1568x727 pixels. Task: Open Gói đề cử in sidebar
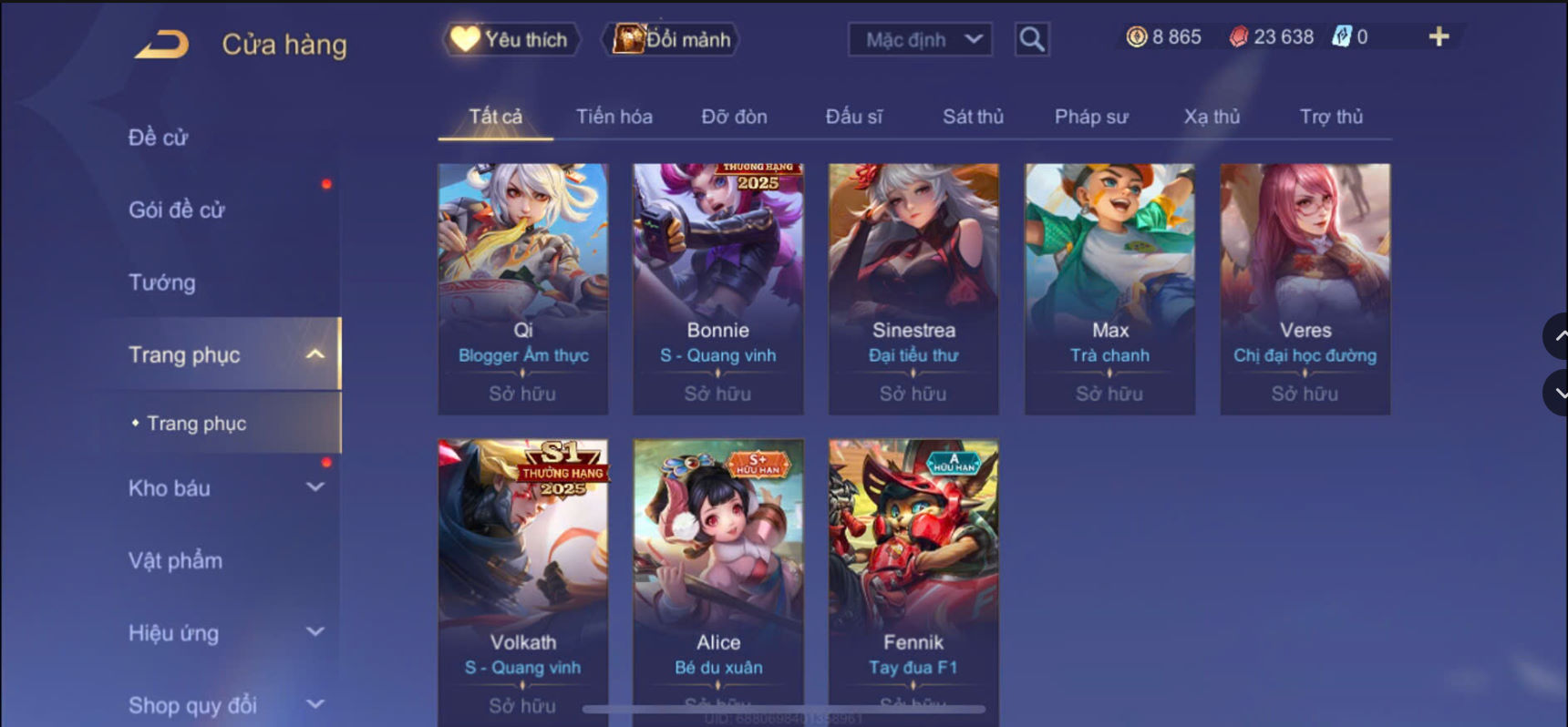click(176, 210)
